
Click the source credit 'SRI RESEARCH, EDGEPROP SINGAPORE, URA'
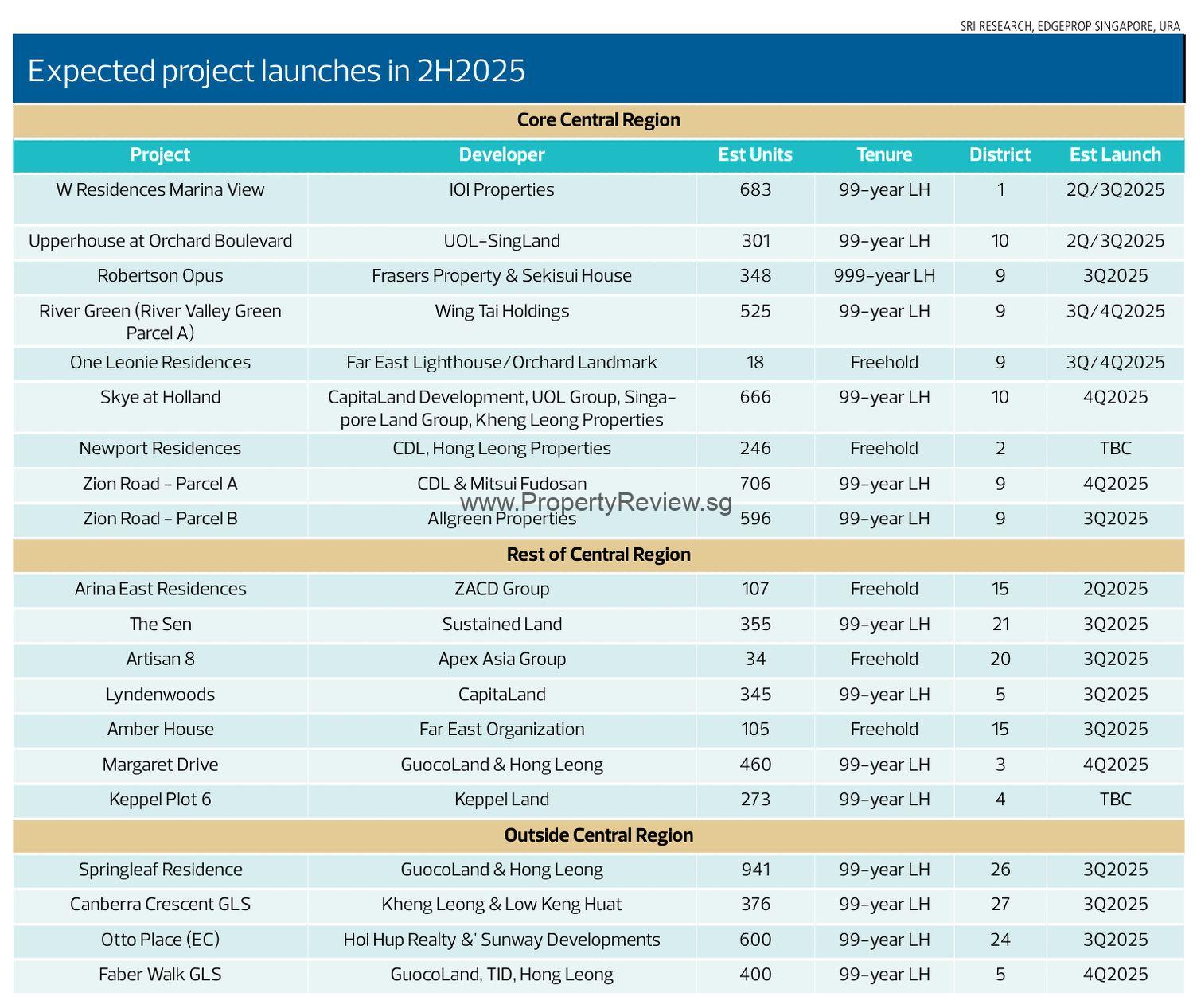tap(1070, 26)
